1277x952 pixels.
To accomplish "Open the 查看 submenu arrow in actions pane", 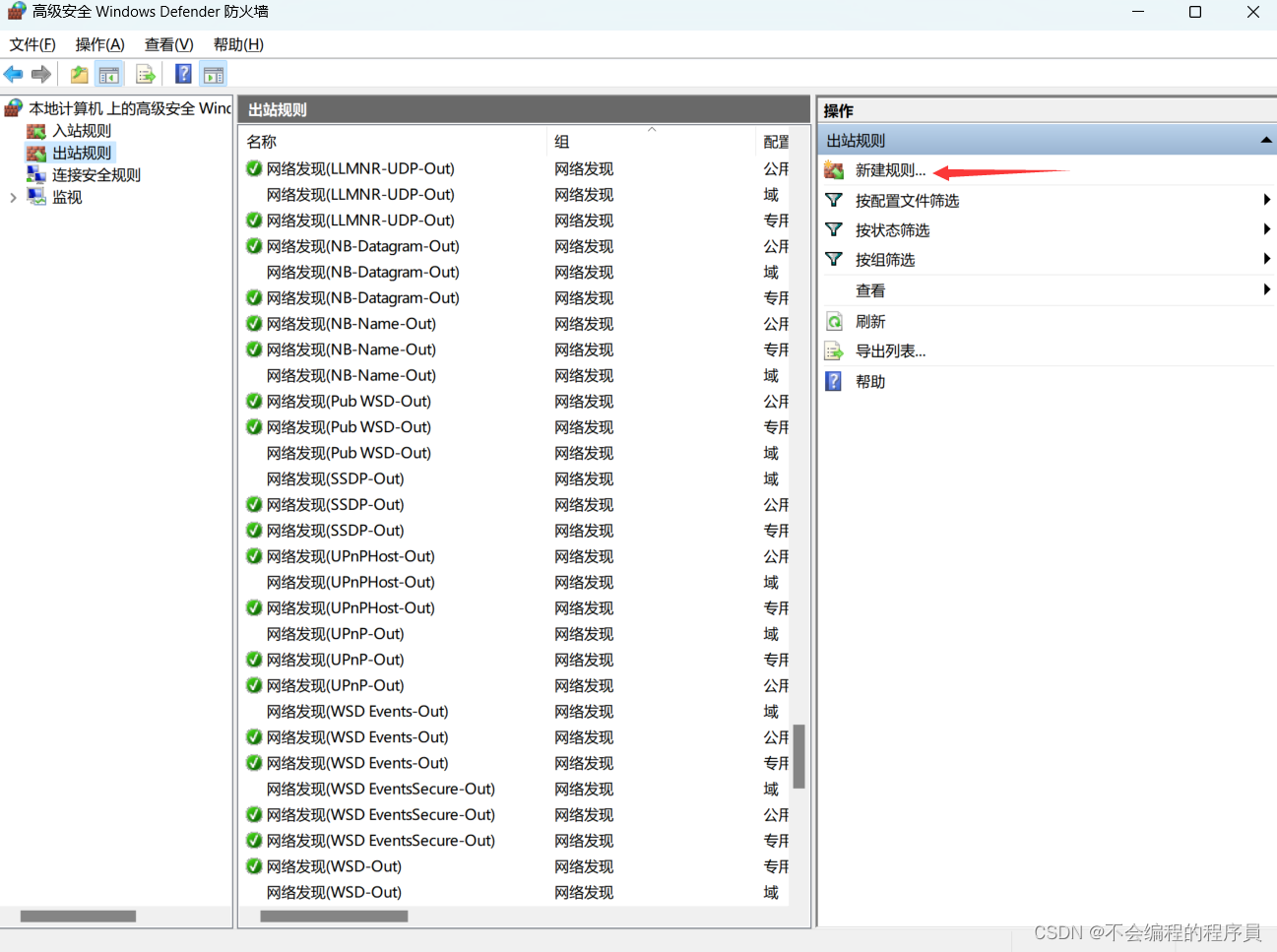I will click(1266, 289).
